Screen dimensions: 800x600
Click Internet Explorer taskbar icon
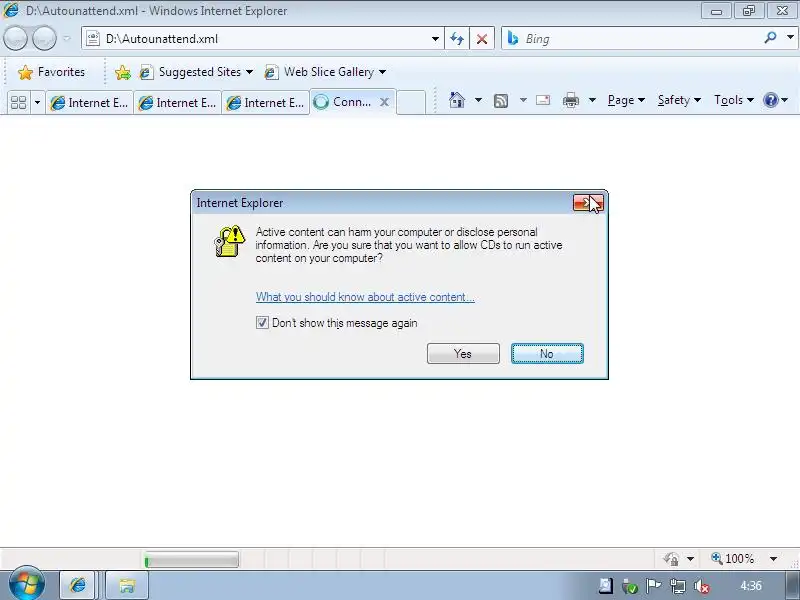(78, 585)
